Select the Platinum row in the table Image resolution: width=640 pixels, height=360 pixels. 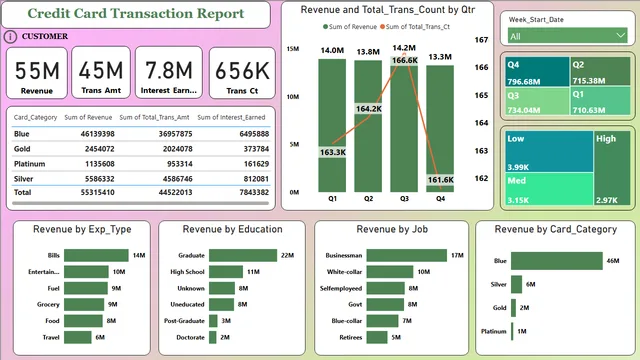click(x=141, y=164)
